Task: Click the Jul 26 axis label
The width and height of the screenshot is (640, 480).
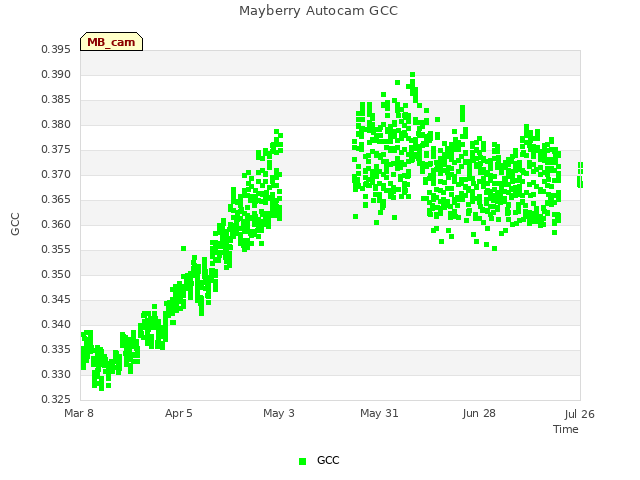Action: click(x=580, y=414)
